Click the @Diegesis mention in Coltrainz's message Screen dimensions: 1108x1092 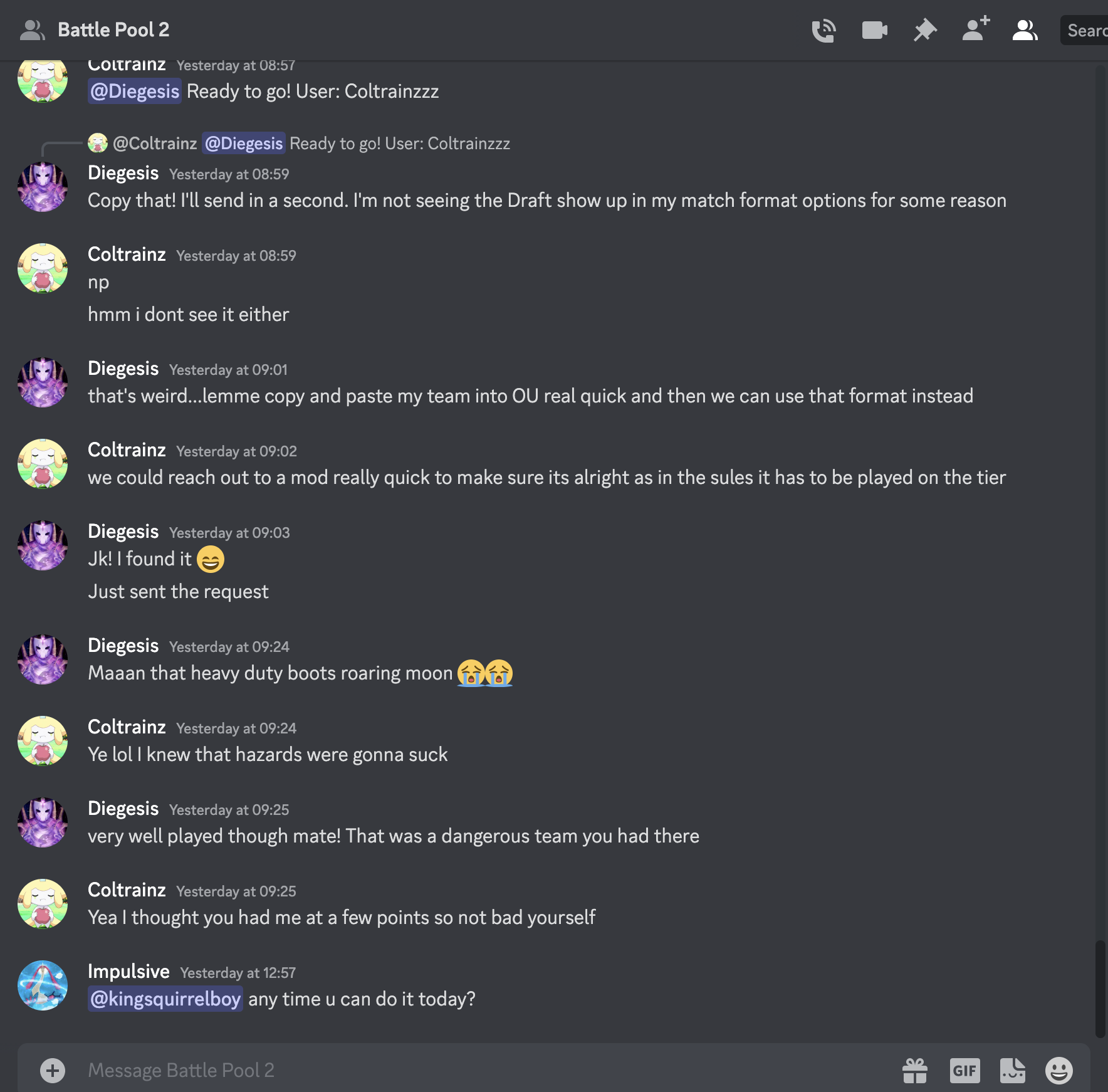point(134,91)
